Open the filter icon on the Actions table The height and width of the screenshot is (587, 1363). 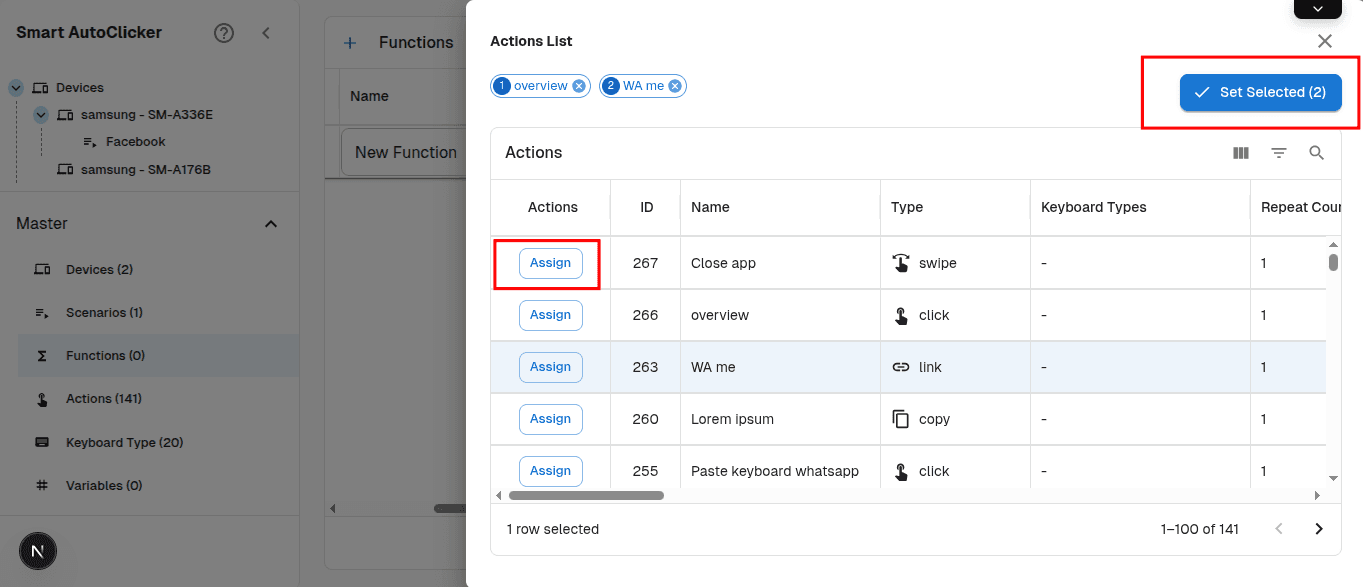pos(1279,152)
